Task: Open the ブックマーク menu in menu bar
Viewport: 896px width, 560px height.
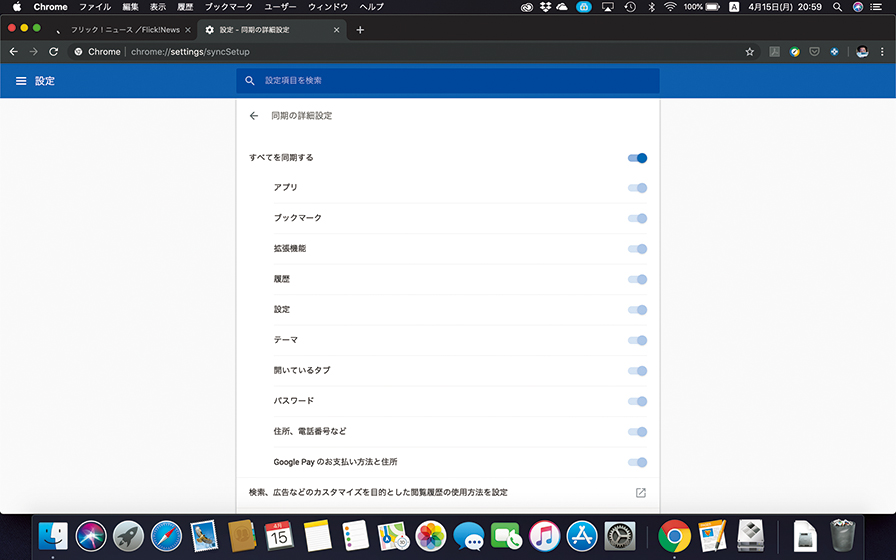Action: (x=228, y=7)
